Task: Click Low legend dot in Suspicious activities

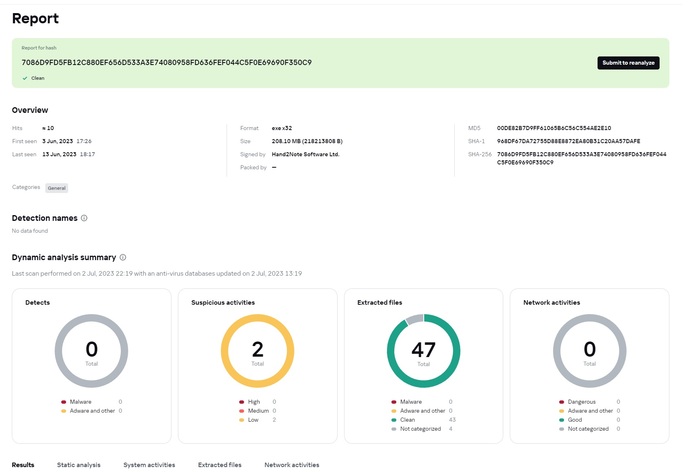Action: 242,420
